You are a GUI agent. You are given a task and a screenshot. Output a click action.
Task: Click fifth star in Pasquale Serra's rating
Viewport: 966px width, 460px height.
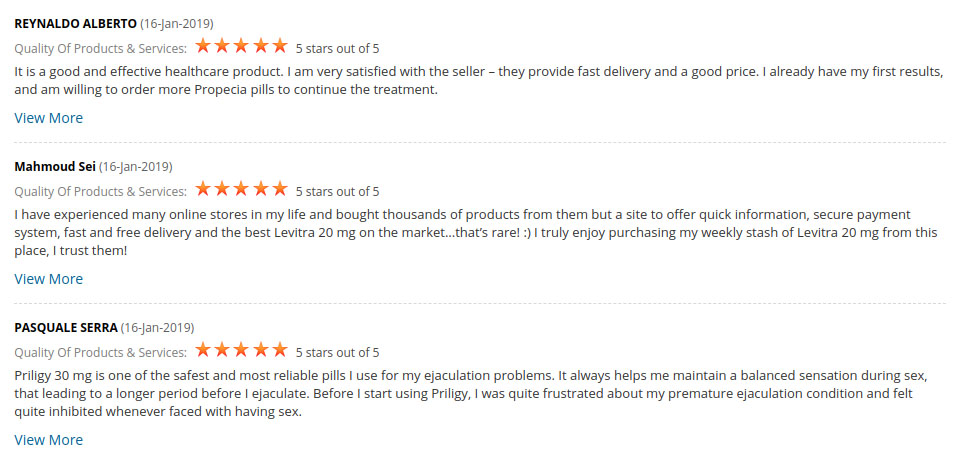tap(280, 351)
